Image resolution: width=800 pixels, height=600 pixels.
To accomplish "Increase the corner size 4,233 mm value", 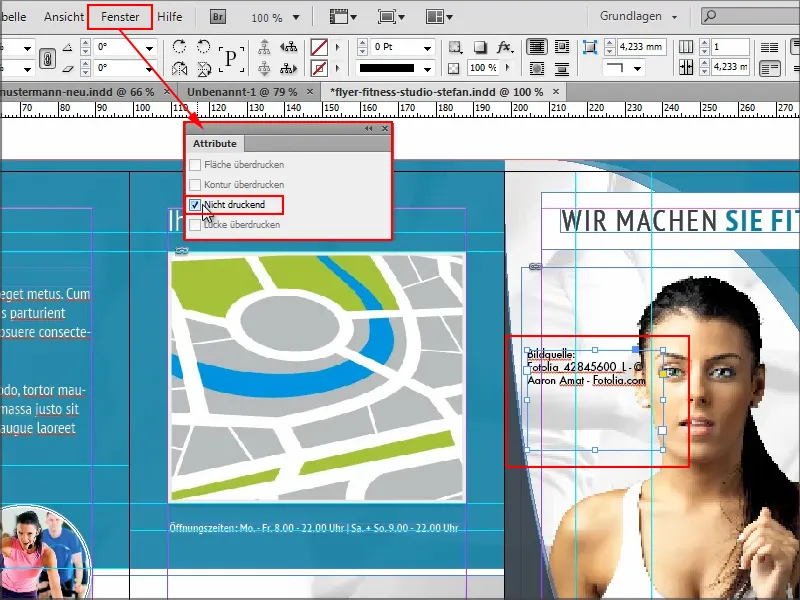I will point(610,43).
